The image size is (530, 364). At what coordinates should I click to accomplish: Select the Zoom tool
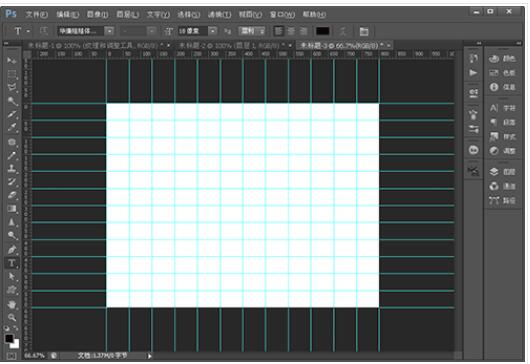point(11,318)
